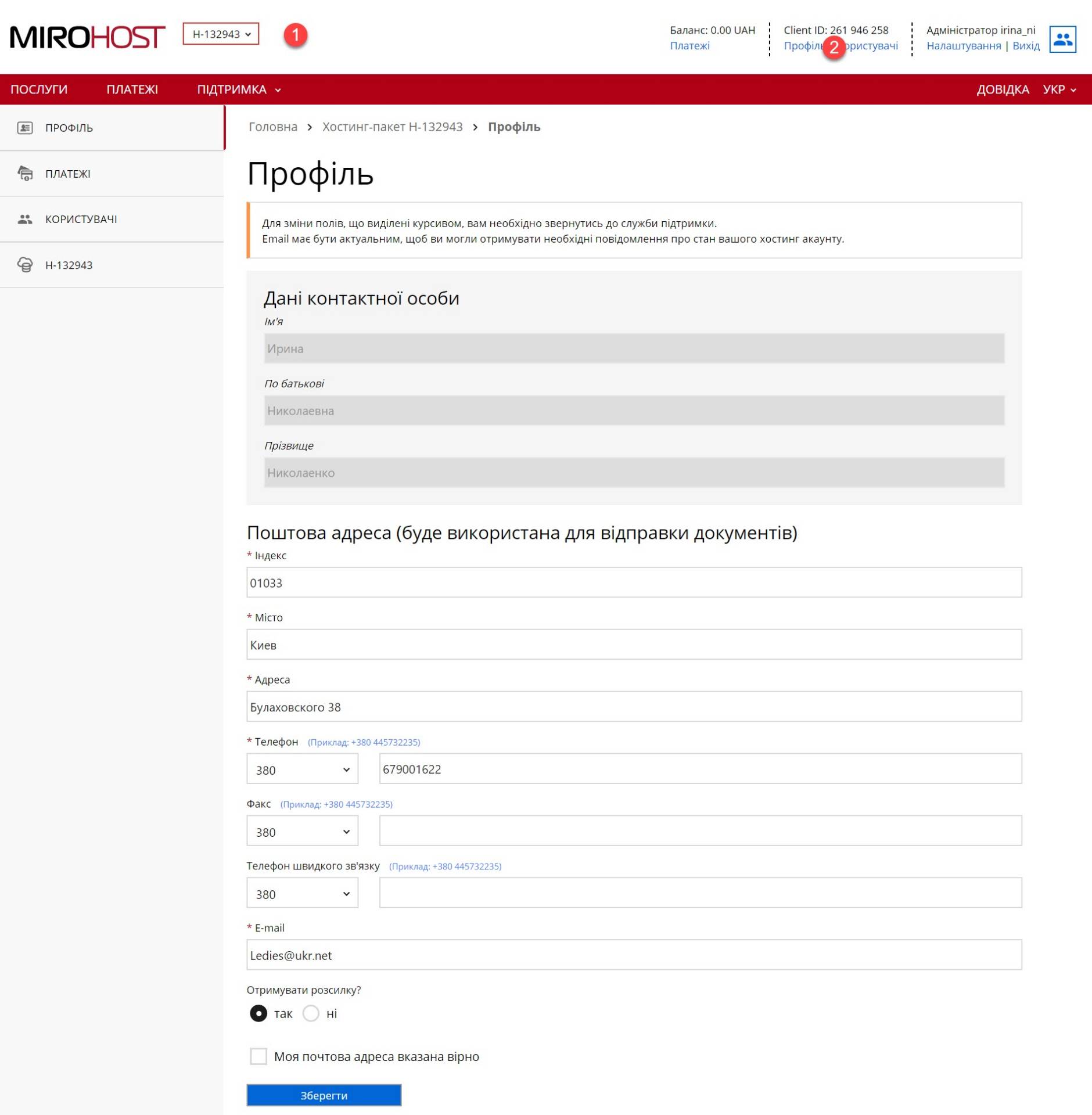
Task: Click the disabled Прізвище field
Action: click(634, 473)
